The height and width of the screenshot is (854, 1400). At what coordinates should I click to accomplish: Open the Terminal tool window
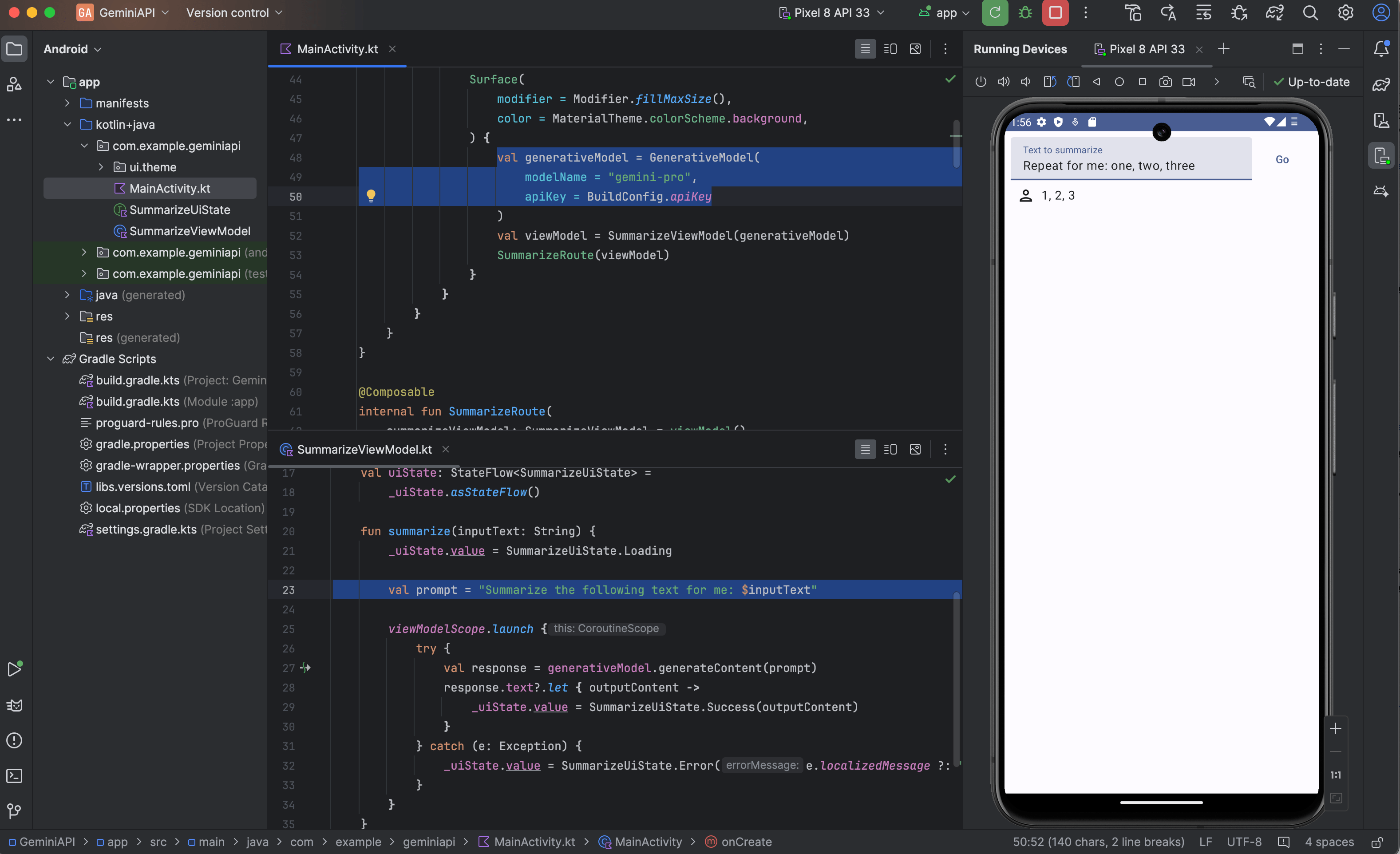(14, 775)
